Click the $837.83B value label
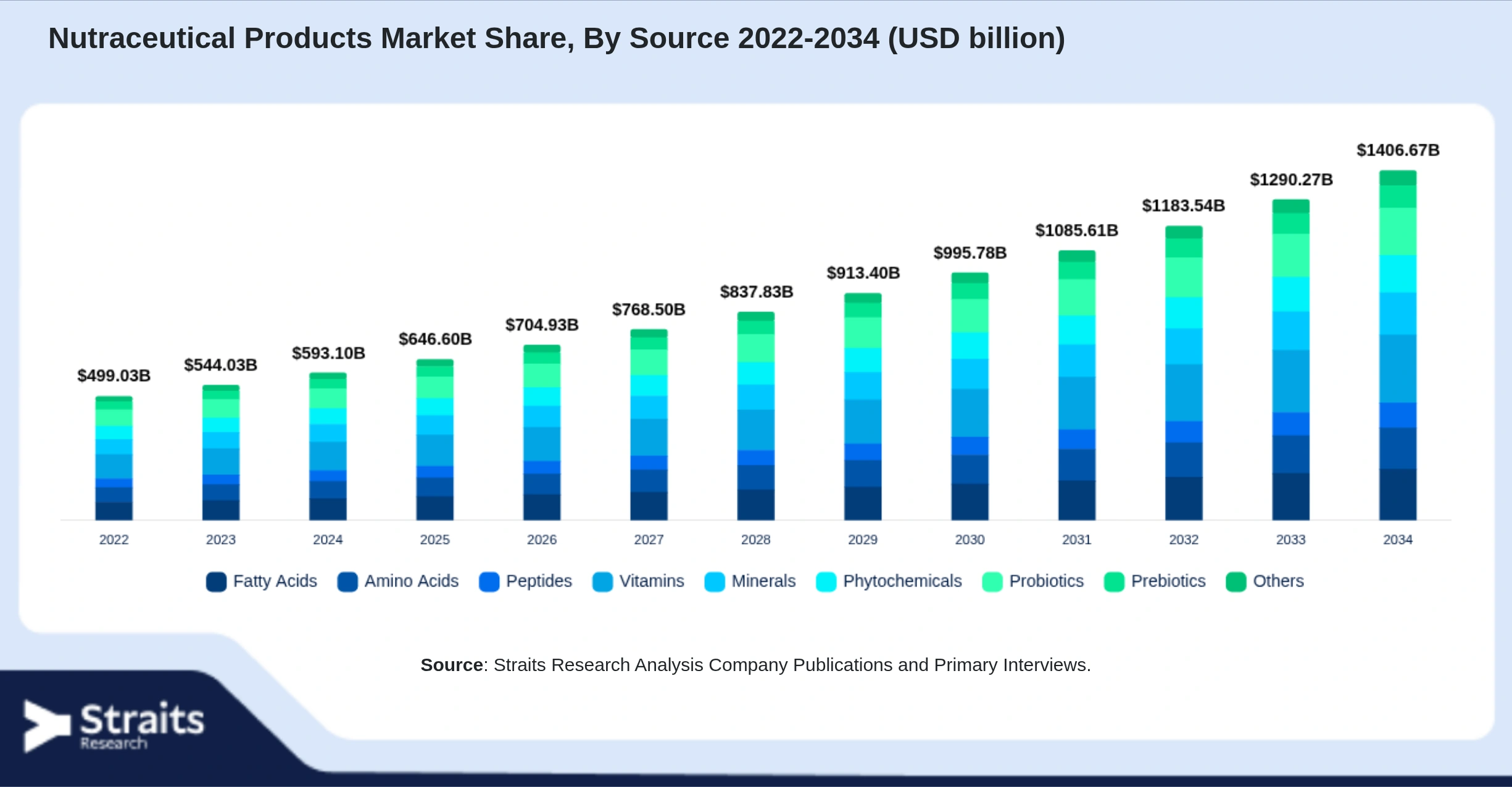Viewport: 1512px width, 787px height. [x=757, y=292]
